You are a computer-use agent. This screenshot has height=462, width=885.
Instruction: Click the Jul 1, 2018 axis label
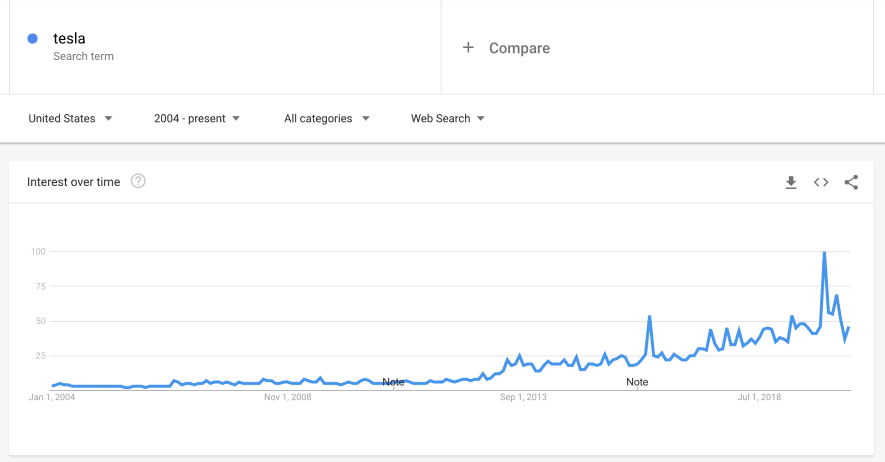759,397
